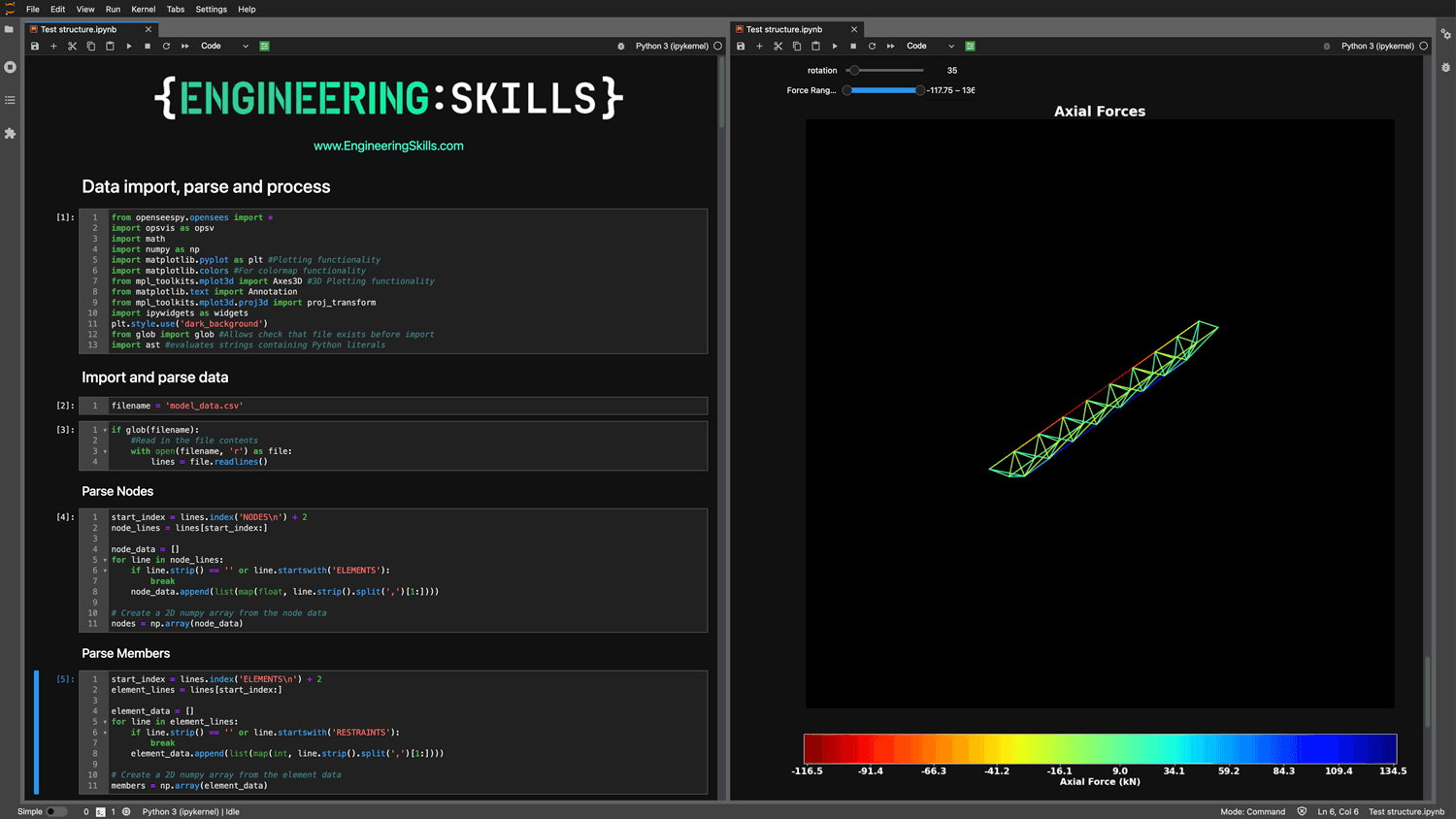Image resolution: width=1456 pixels, height=819 pixels.
Task: Copy the selected cell in the left notebook
Action: pos(90,46)
